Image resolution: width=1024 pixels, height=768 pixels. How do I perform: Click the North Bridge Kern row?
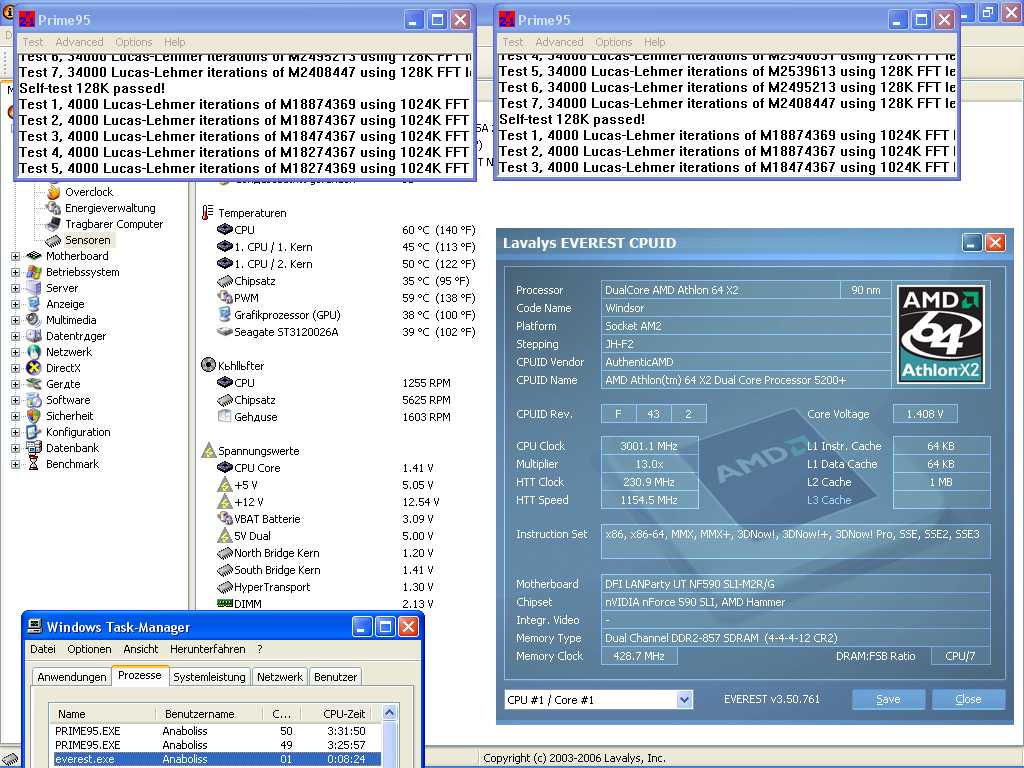pos(325,553)
